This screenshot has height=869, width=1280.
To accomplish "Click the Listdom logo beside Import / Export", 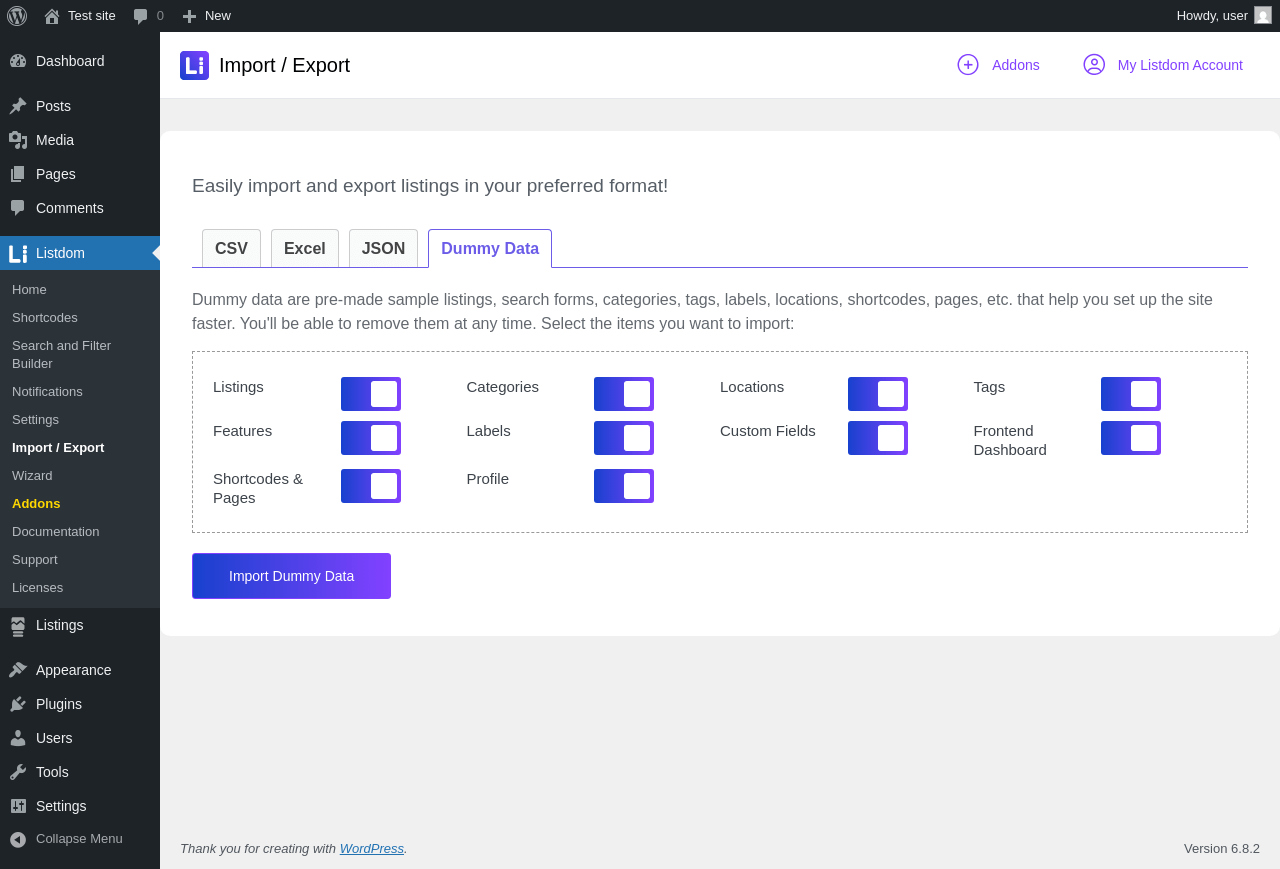I will [x=194, y=65].
